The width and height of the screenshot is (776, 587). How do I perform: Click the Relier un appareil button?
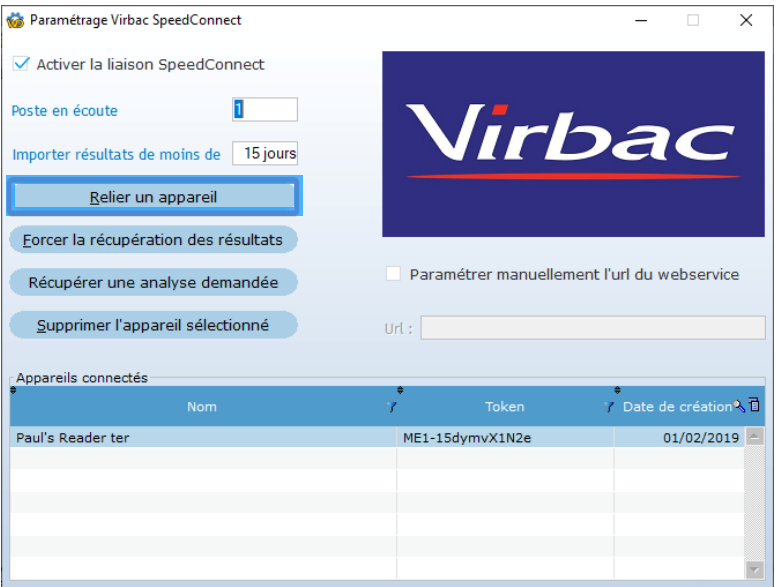coord(154,196)
